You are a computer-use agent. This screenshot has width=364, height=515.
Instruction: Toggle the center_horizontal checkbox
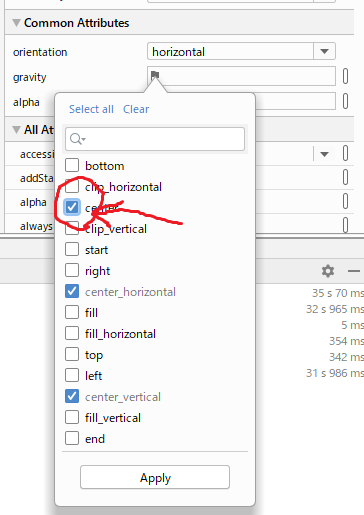click(72, 291)
